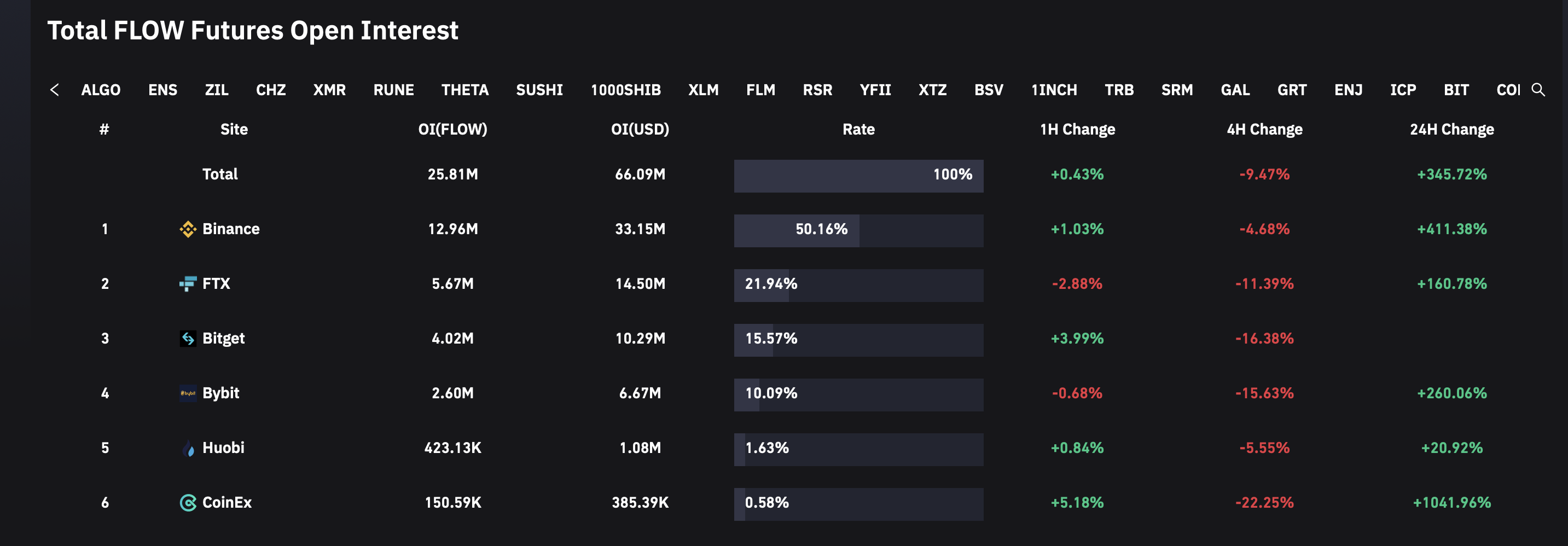Open the XMR coin tab
This screenshot has width=1568, height=546.
[x=329, y=90]
